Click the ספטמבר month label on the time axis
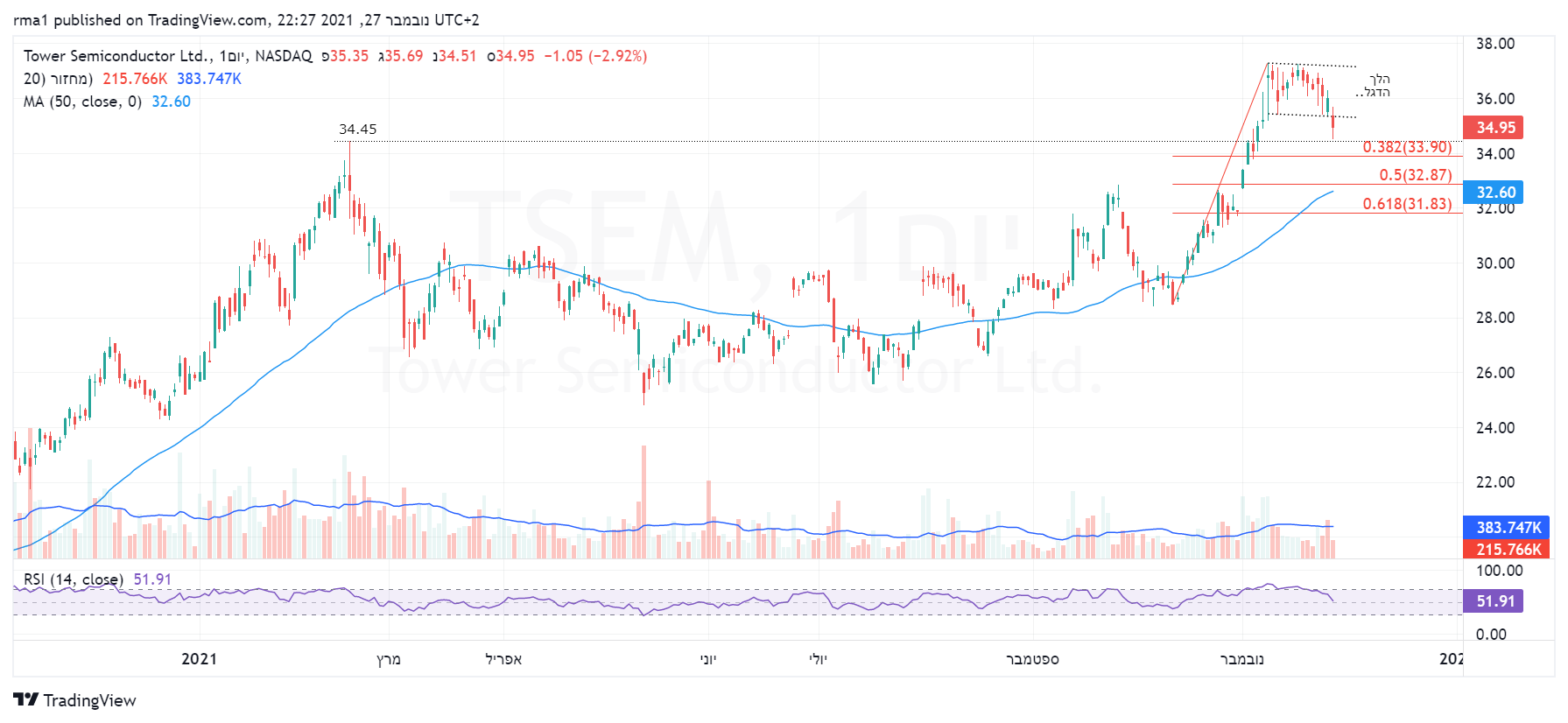1568x723 pixels. pyautogui.click(x=1032, y=659)
